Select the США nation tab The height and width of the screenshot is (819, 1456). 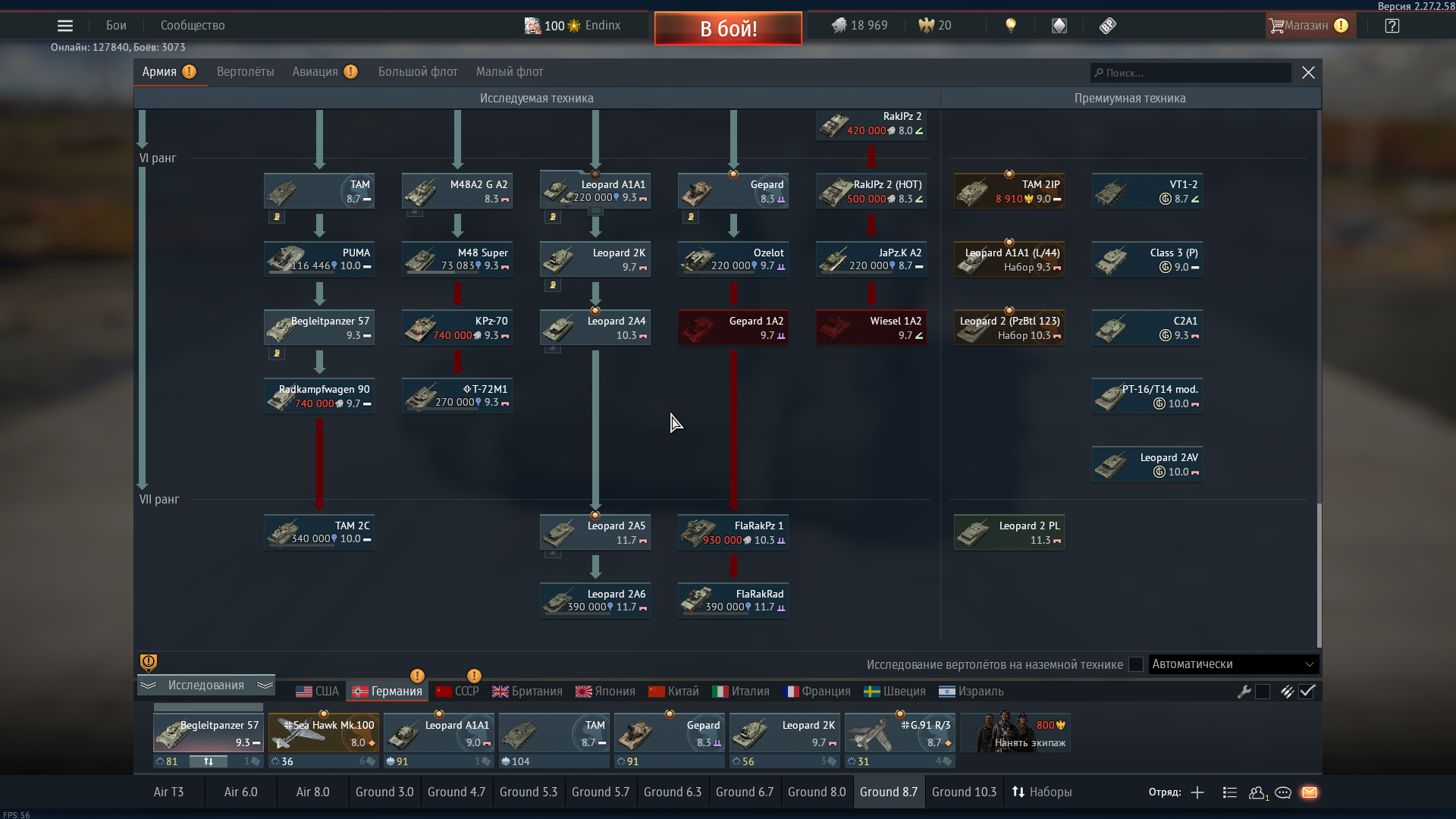click(x=317, y=692)
